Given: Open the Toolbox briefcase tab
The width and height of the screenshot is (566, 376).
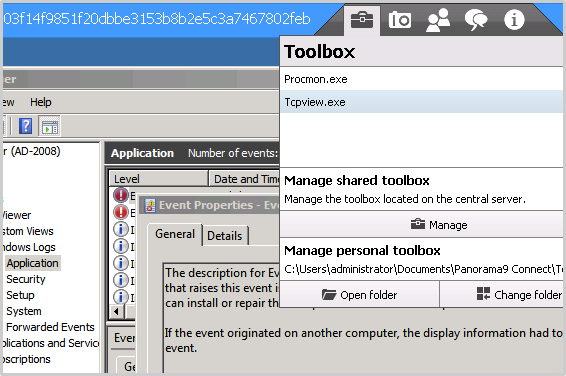Looking at the screenshot, I should coord(362,19).
